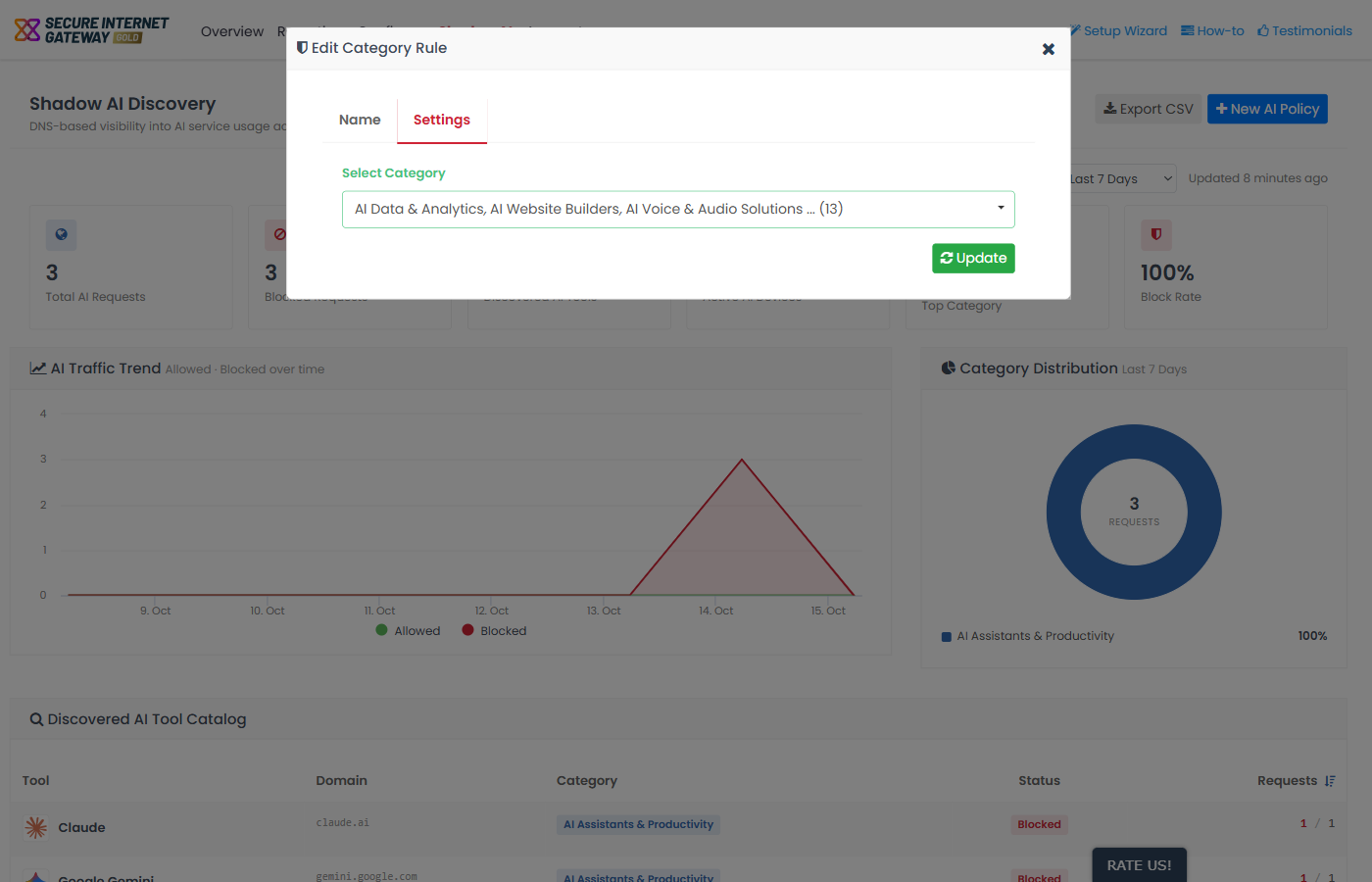Screen dimensions: 1372x882
Task: Click the Top Category label
Action: 961,306
